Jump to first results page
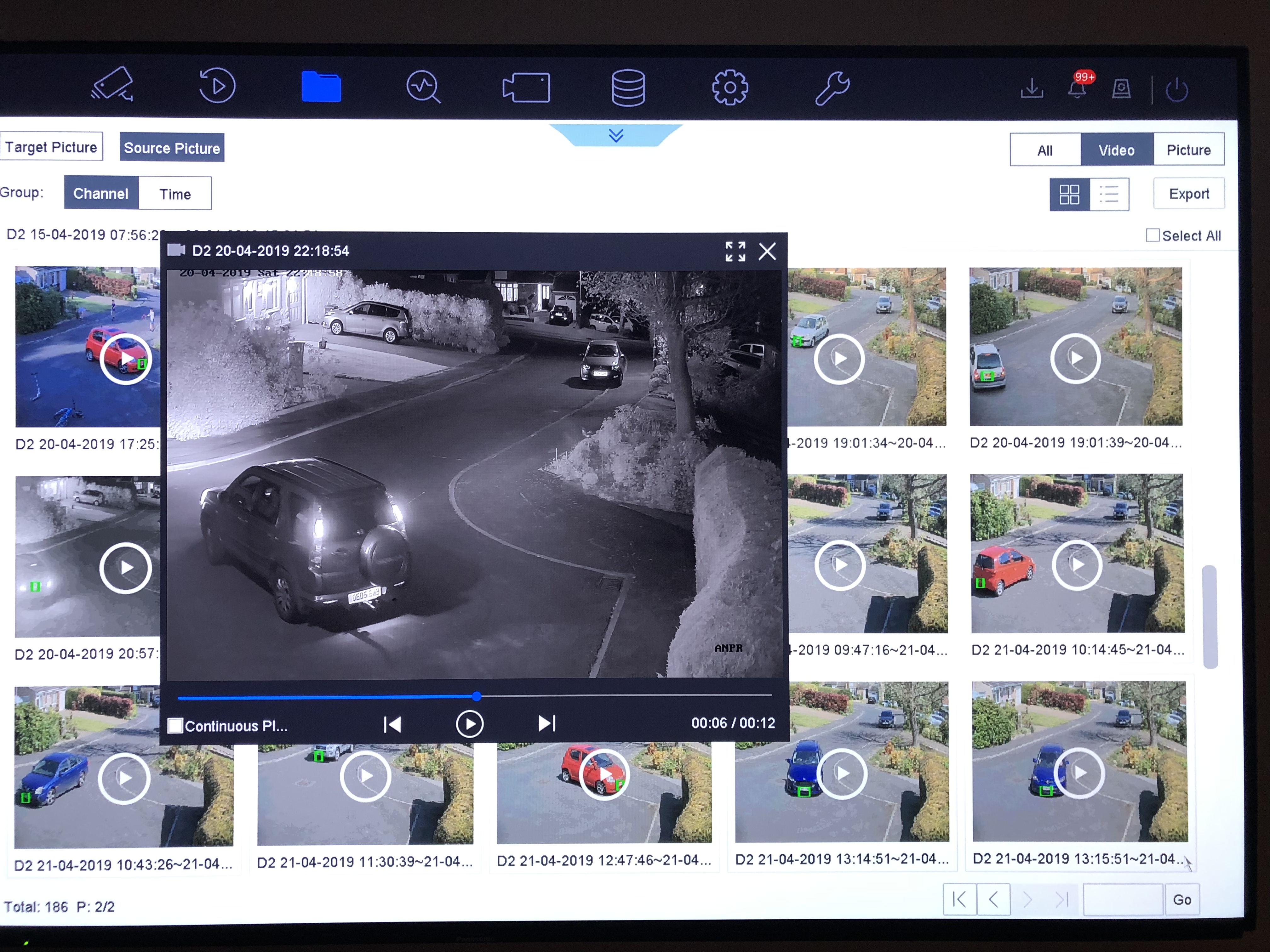 coord(959,899)
